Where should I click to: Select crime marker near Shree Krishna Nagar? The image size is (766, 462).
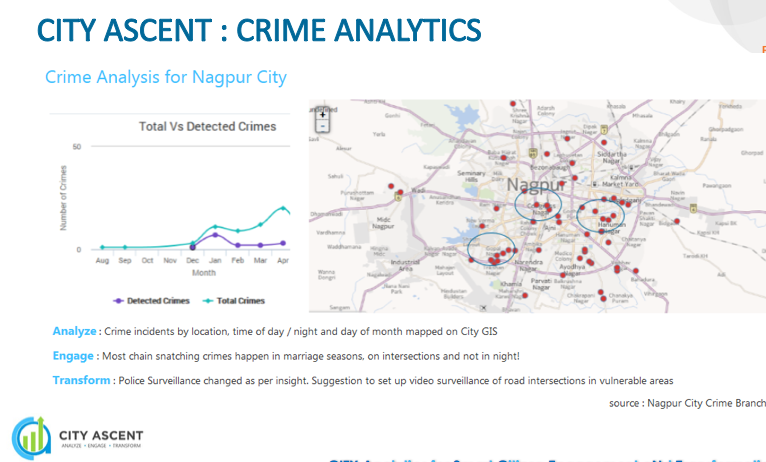pyautogui.click(x=512, y=104)
